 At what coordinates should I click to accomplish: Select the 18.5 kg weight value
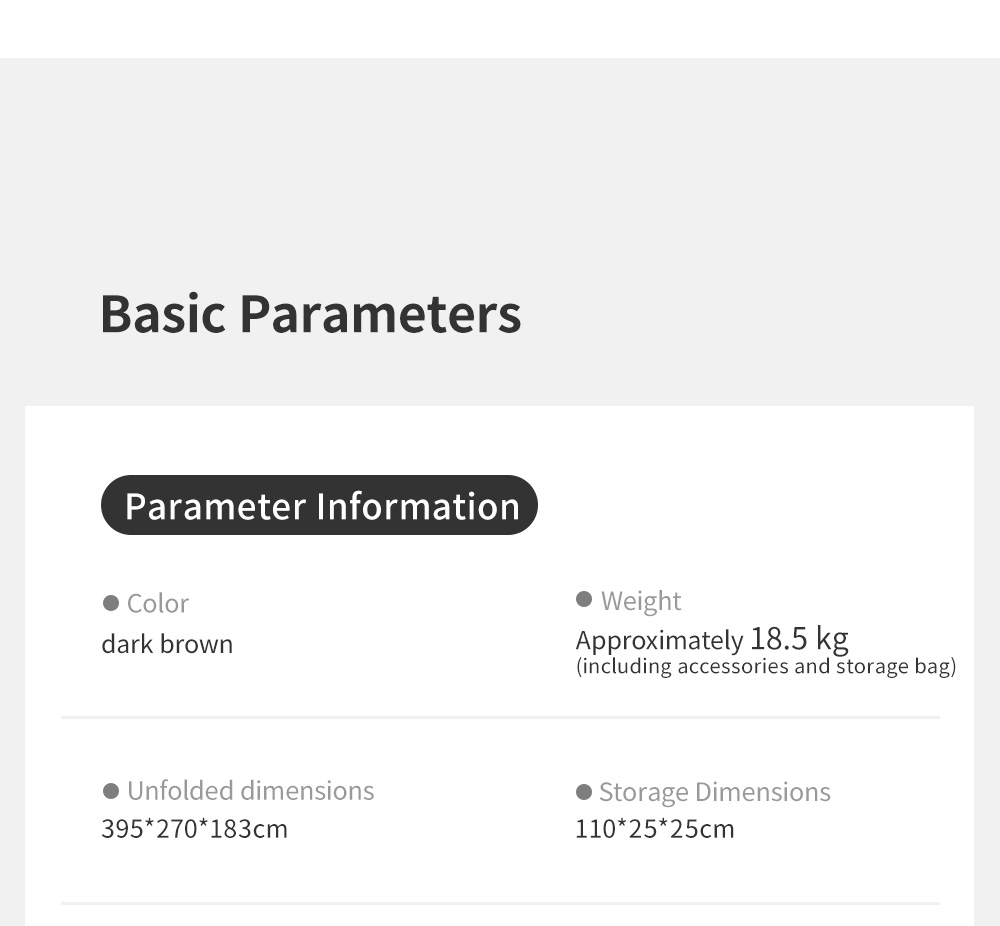(x=799, y=638)
